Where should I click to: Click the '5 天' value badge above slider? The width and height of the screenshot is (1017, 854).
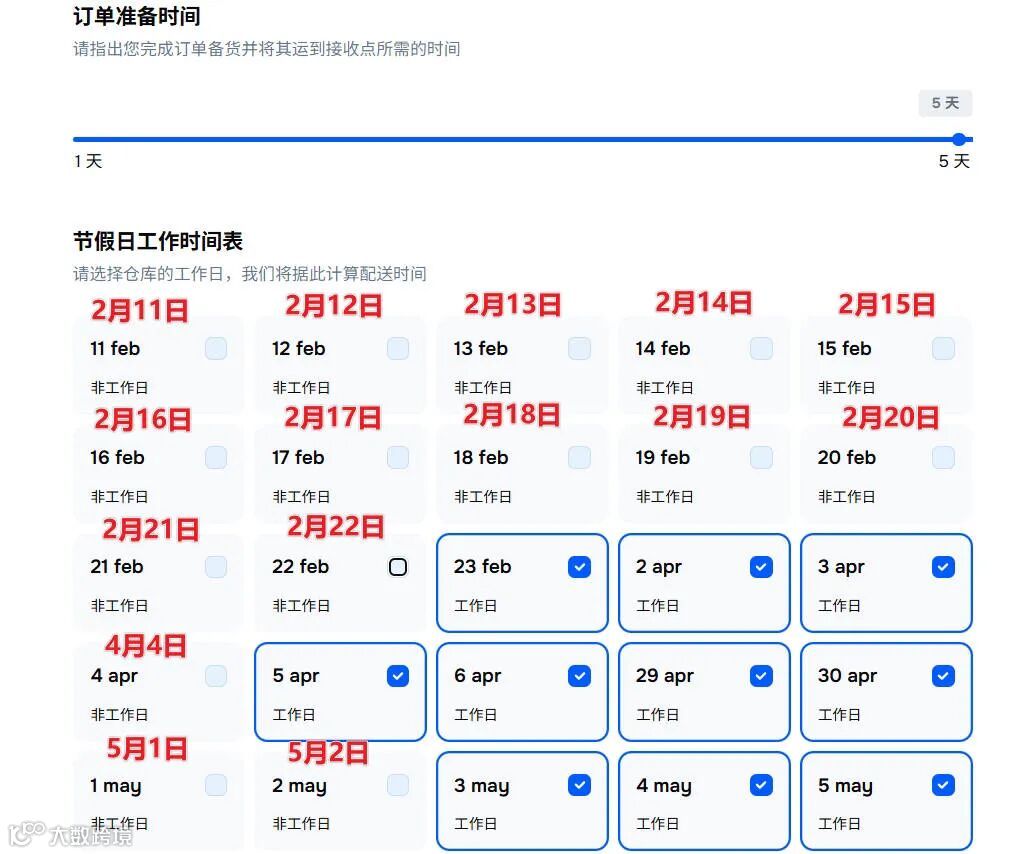click(945, 103)
